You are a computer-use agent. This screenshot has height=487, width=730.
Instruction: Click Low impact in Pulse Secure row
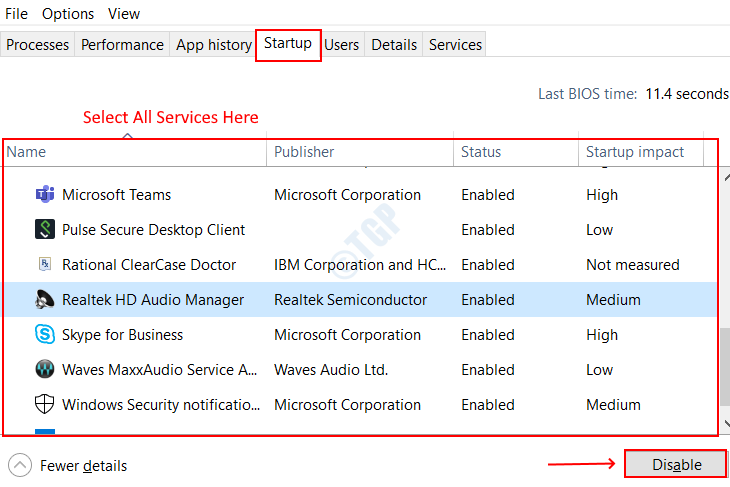600,230
